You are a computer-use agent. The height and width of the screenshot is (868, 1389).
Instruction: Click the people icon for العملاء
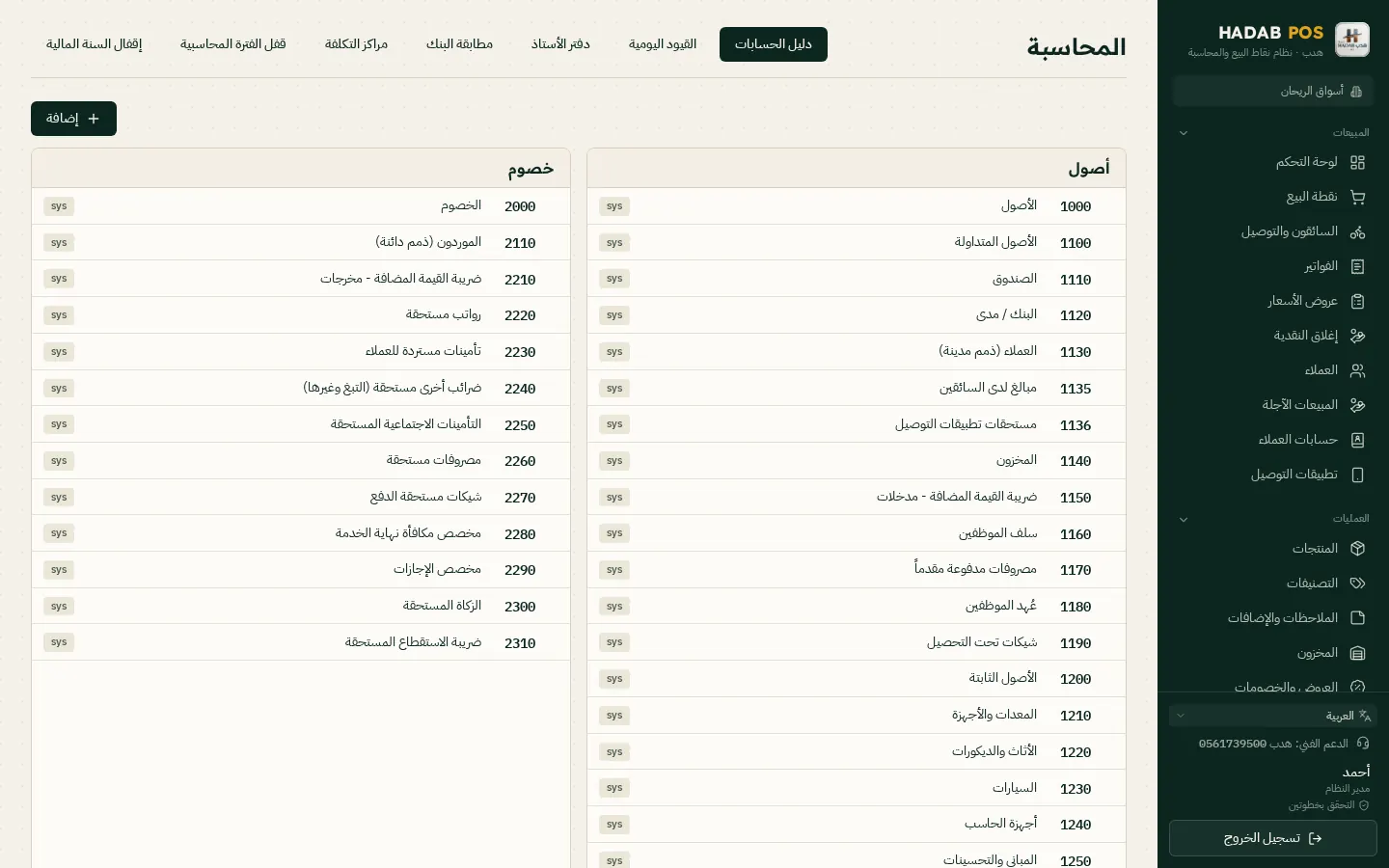(x=1357, y=370)
